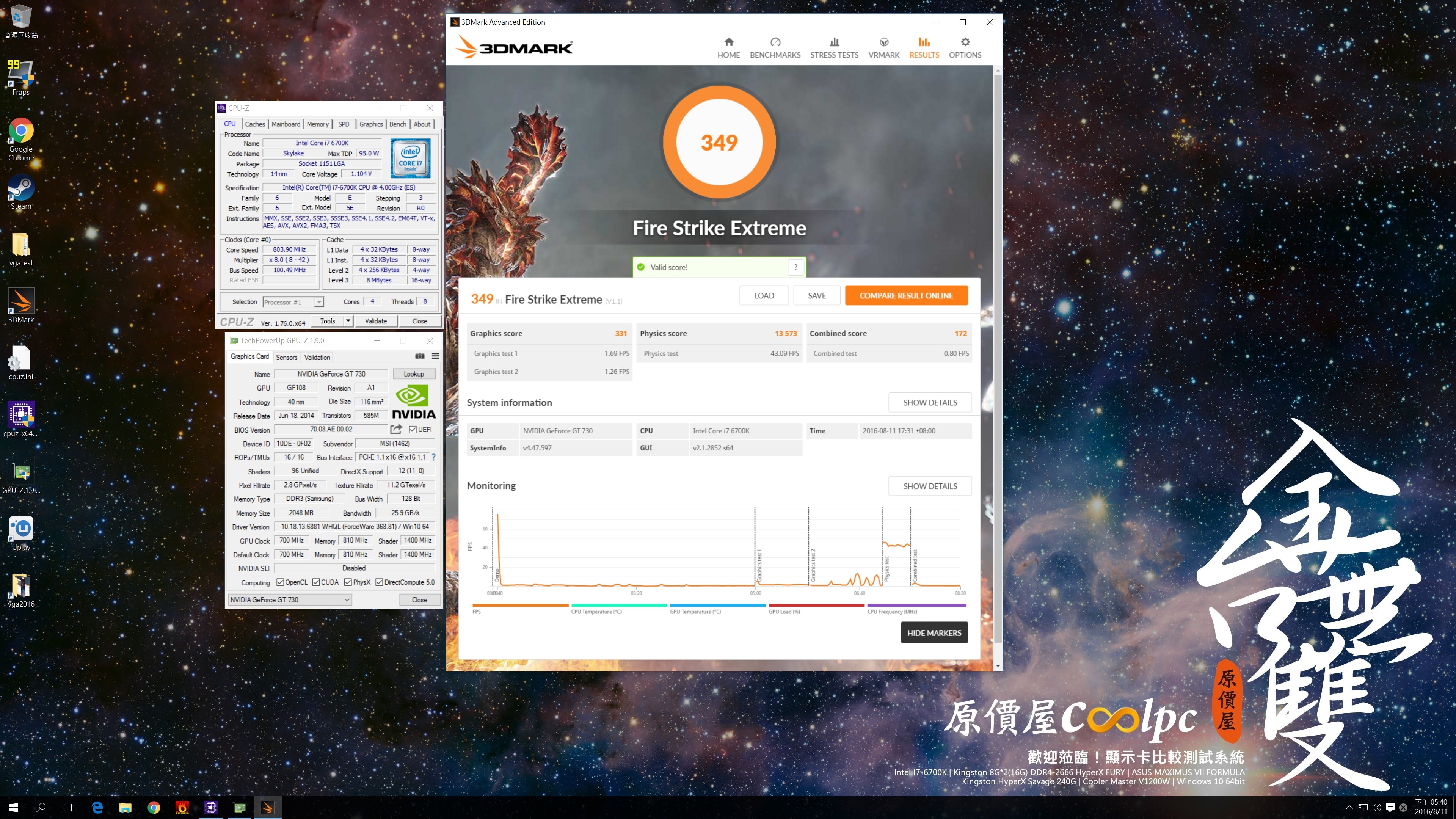Open the GPU-Z Validation tab
The height and width of the screenshot is (819, 1456).
point(317,357)
